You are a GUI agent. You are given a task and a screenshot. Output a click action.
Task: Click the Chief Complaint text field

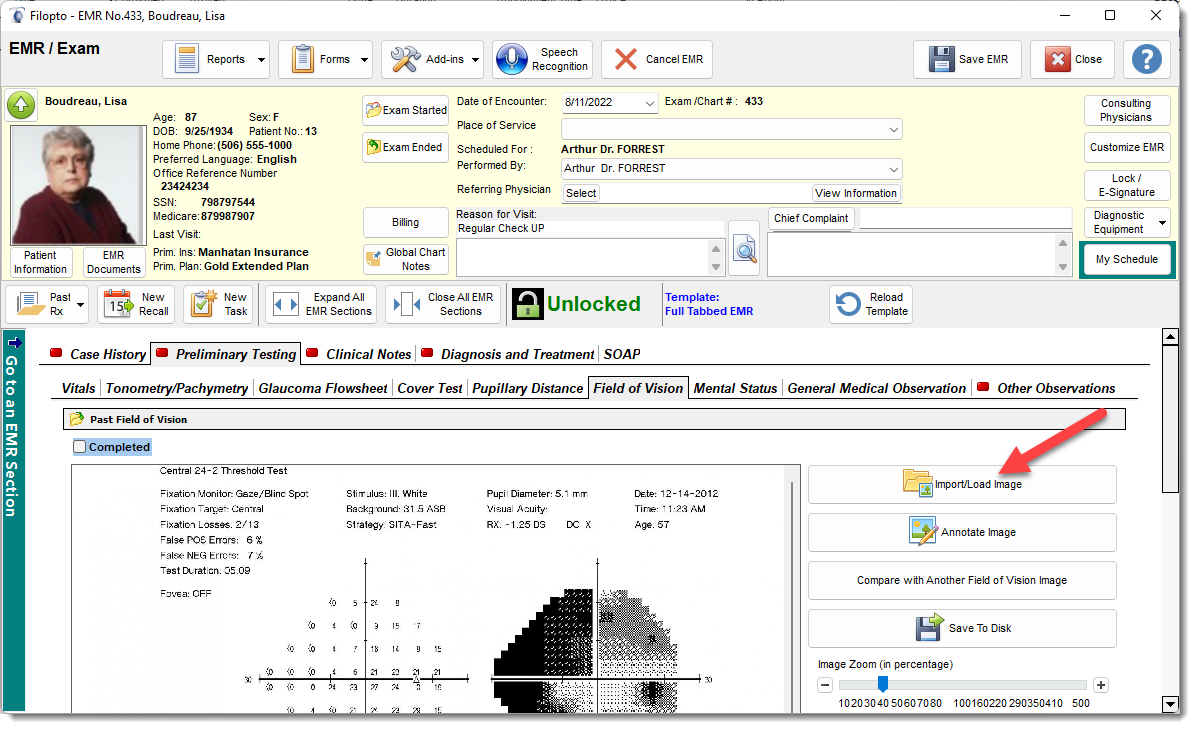point(966,219)
